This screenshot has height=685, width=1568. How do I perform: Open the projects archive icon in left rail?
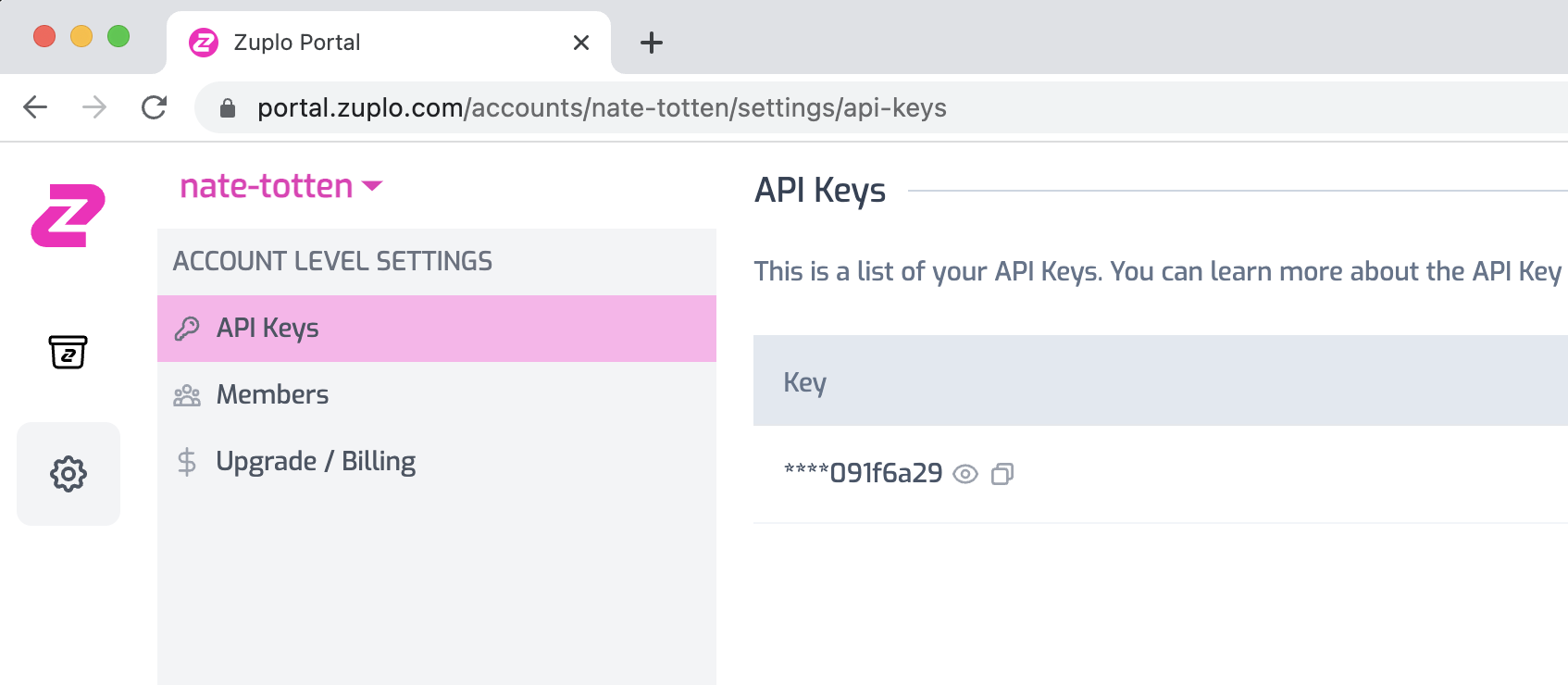tap(68, 352)
